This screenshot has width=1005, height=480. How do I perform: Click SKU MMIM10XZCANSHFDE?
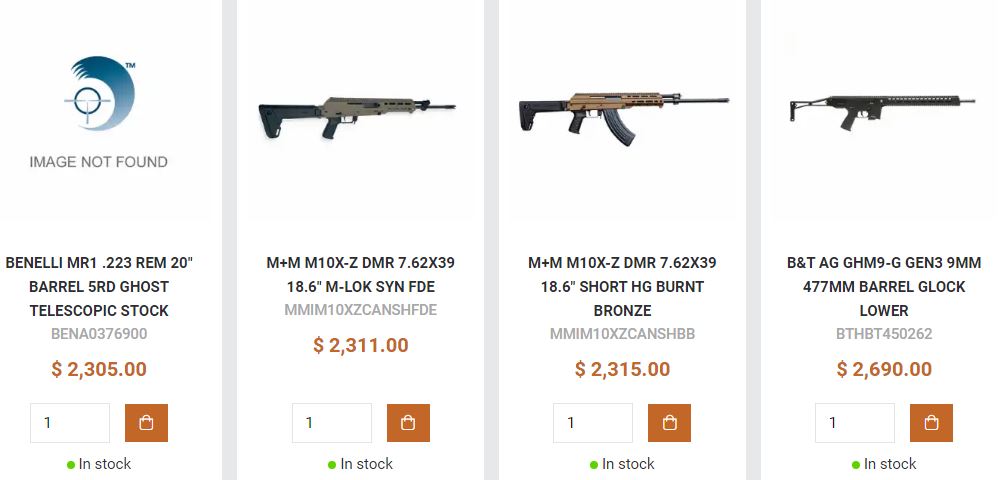tap(360, 310)
